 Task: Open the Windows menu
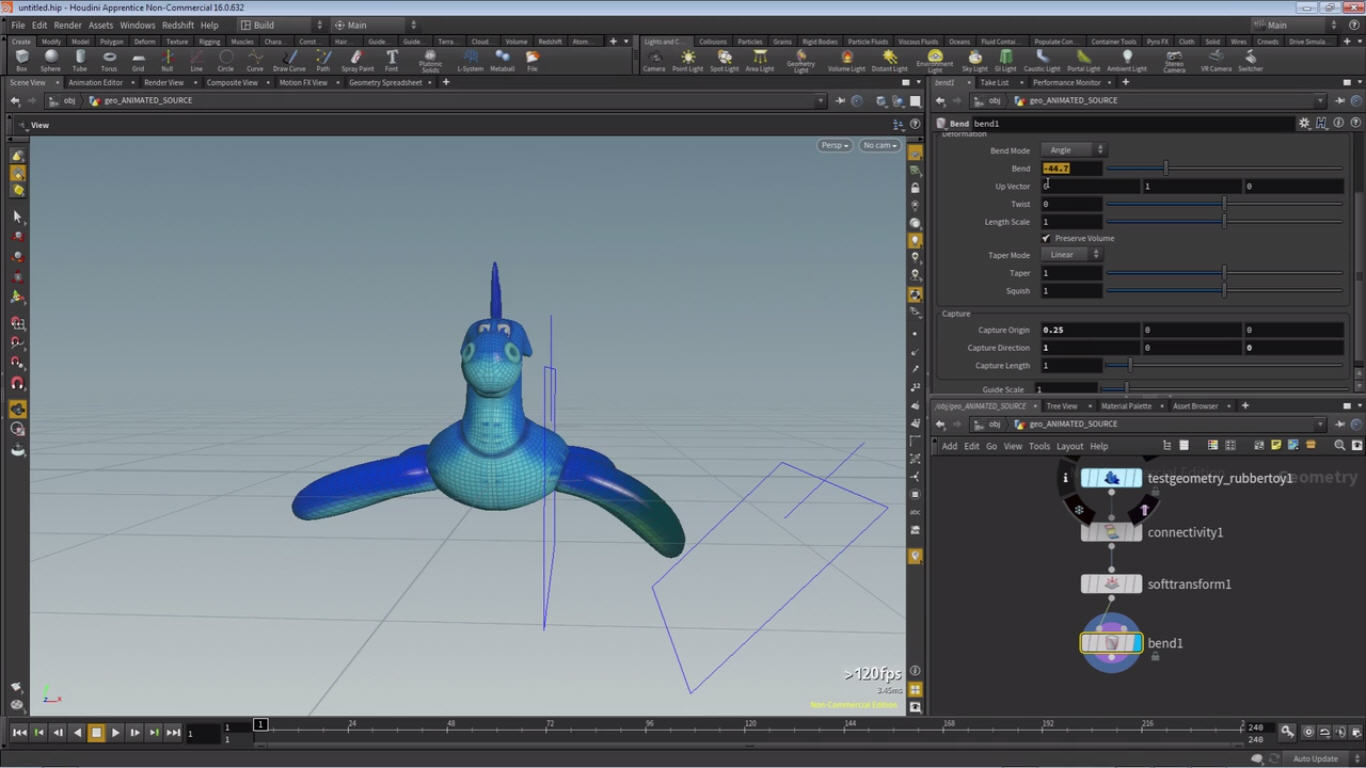138,25
